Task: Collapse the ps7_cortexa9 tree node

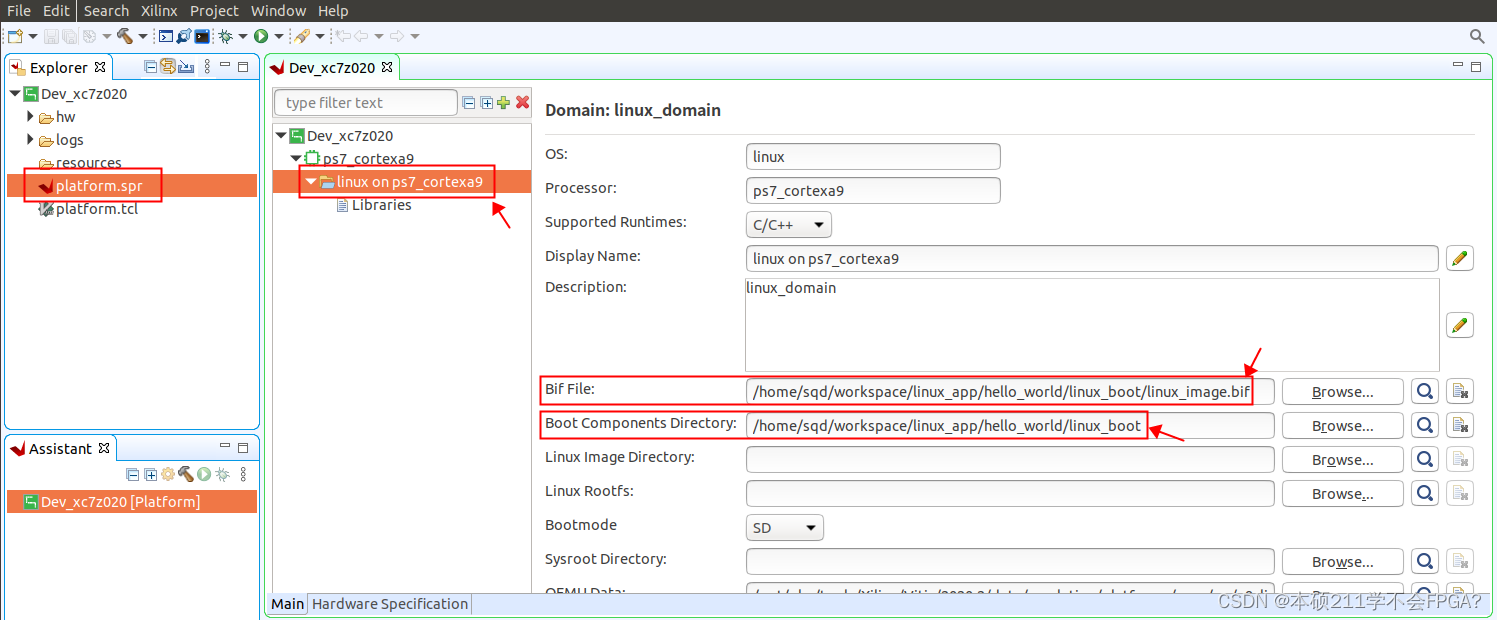Action: pos(295,158)
